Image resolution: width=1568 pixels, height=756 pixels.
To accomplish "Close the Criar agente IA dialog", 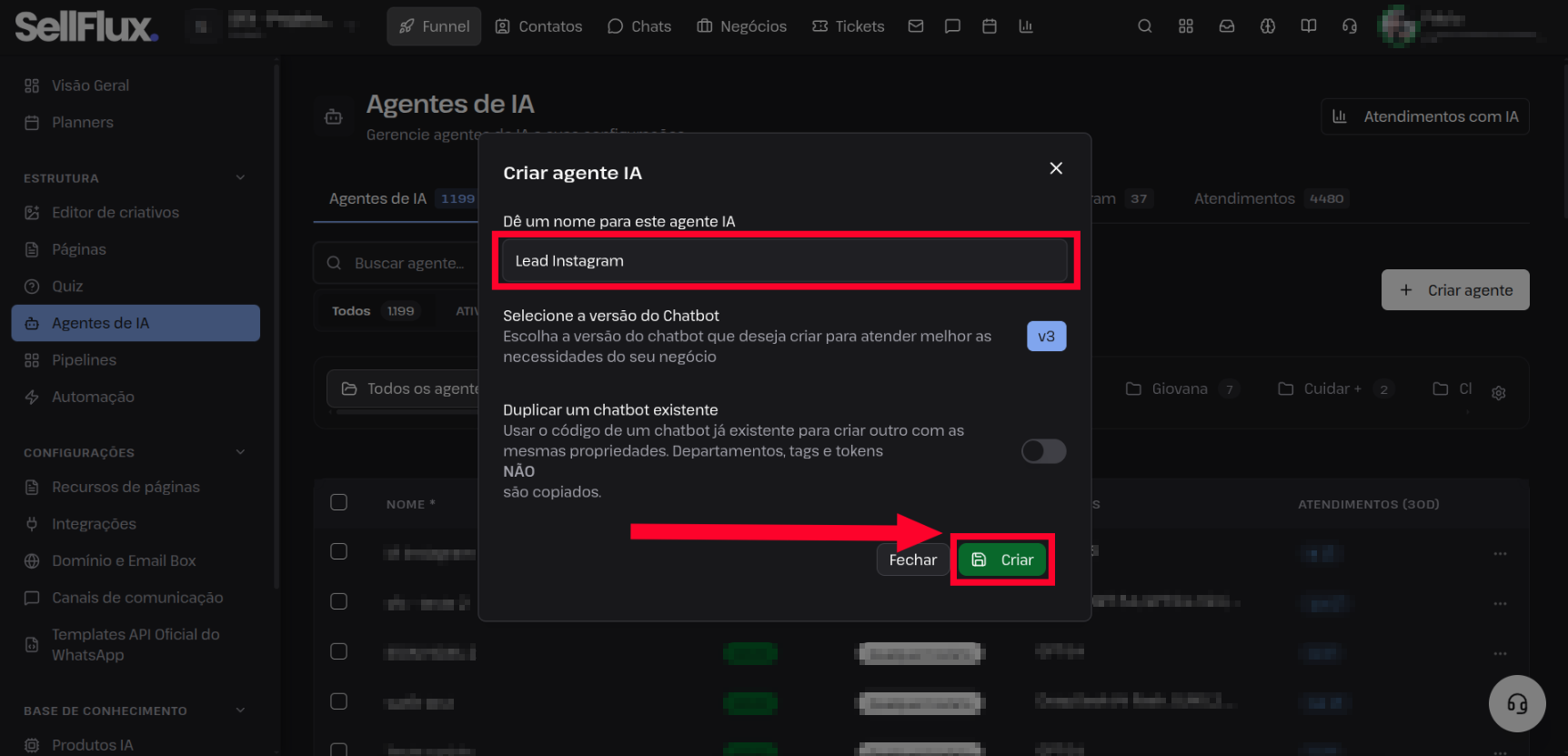I will (x=1056, y=168).
